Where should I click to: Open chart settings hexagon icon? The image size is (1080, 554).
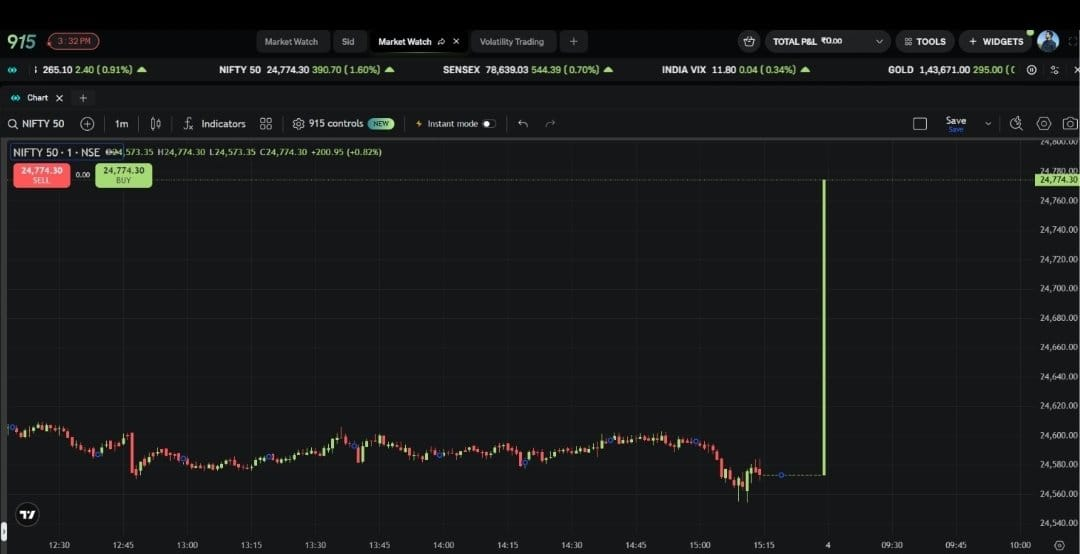[1043, 124]
